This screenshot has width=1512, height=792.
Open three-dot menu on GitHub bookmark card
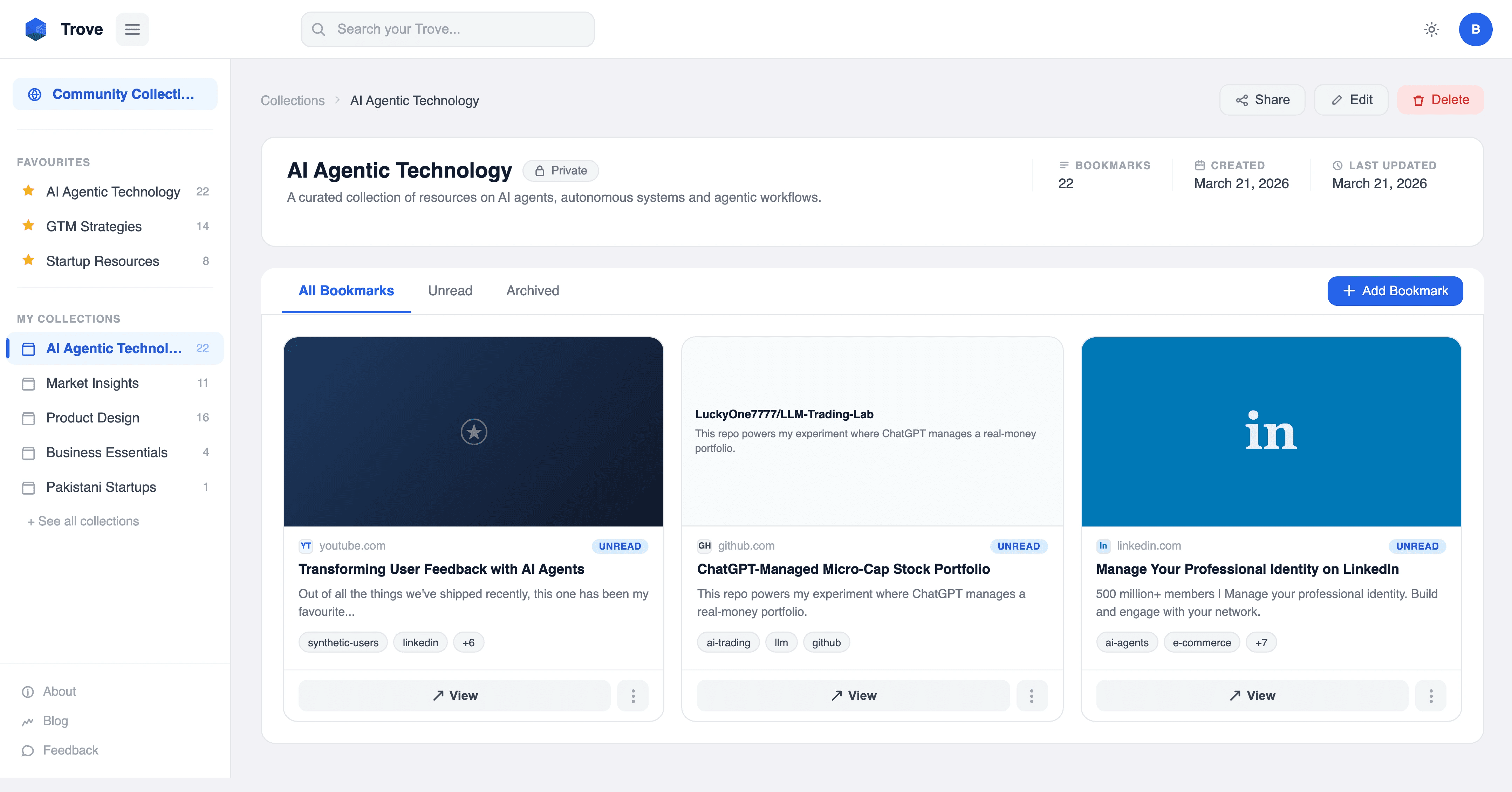pyautogui.click(x=1031, y=696)
